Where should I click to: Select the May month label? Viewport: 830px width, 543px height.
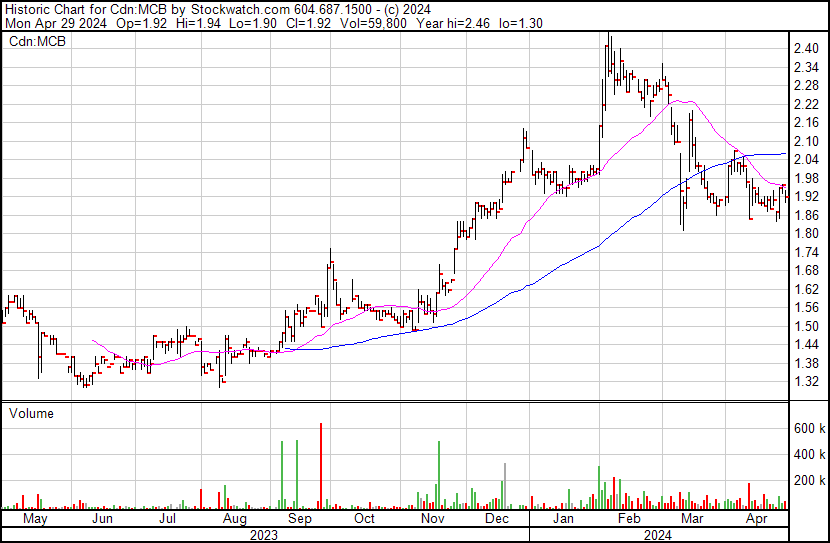[35, 519]
